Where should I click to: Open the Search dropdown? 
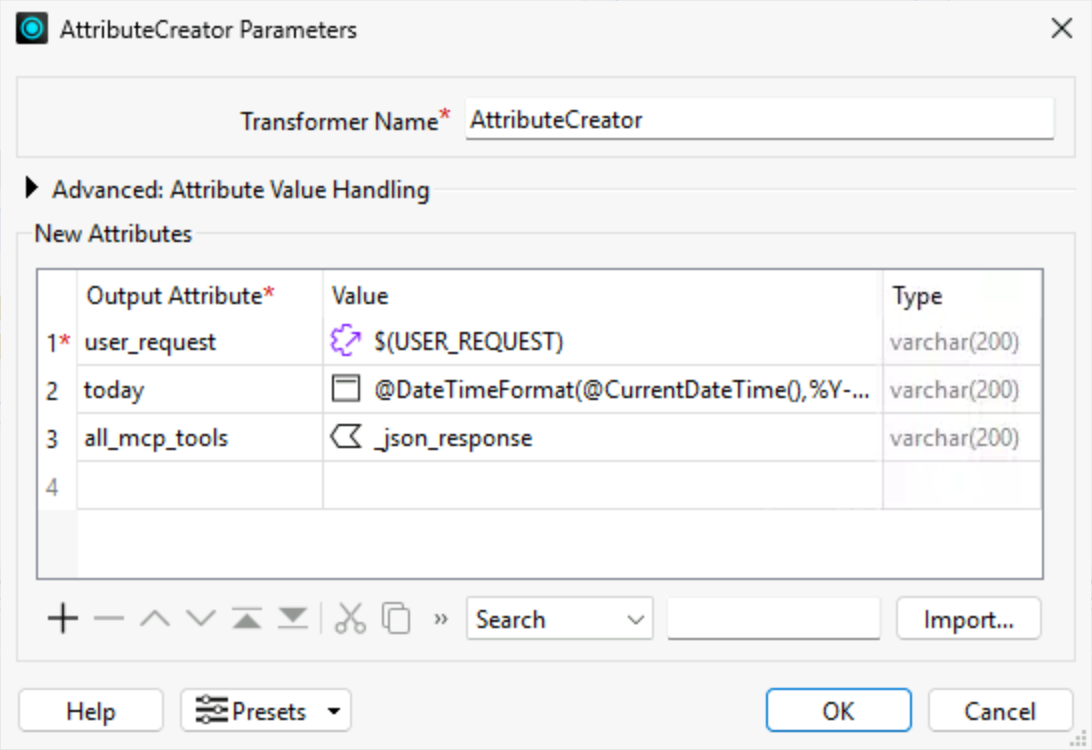point(559,618)
